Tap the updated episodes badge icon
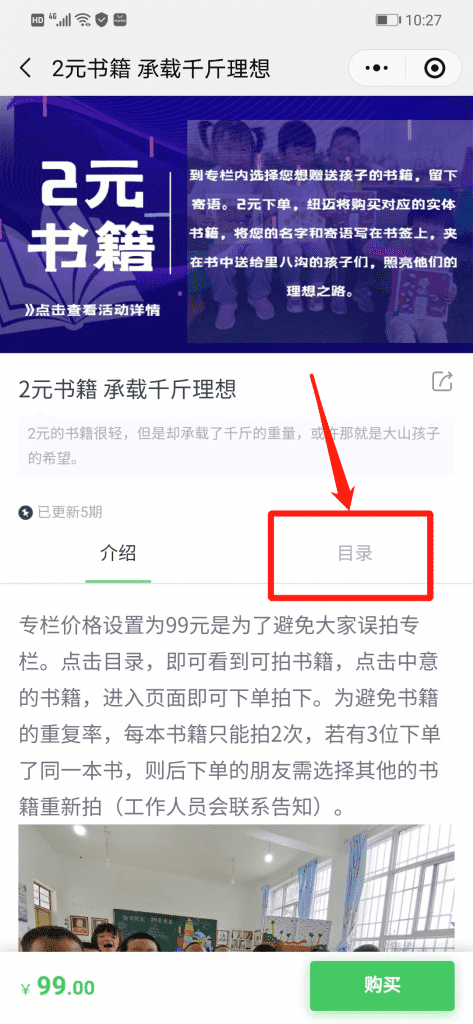 pos(25,513)
